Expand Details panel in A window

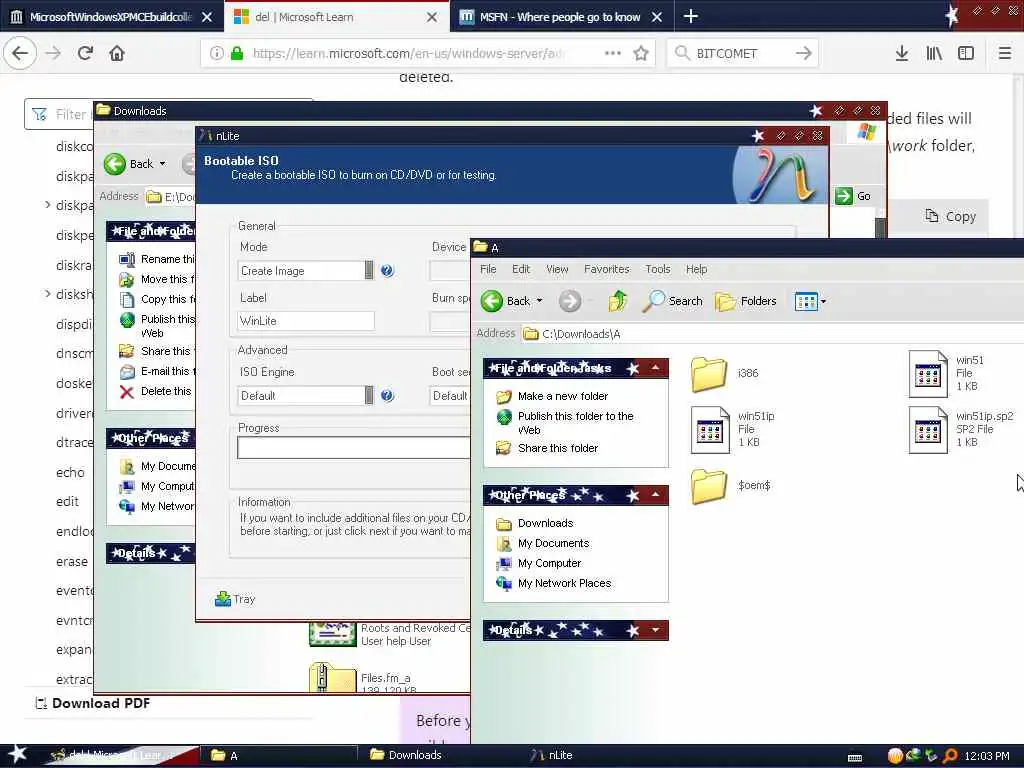[x=655, y=630]
